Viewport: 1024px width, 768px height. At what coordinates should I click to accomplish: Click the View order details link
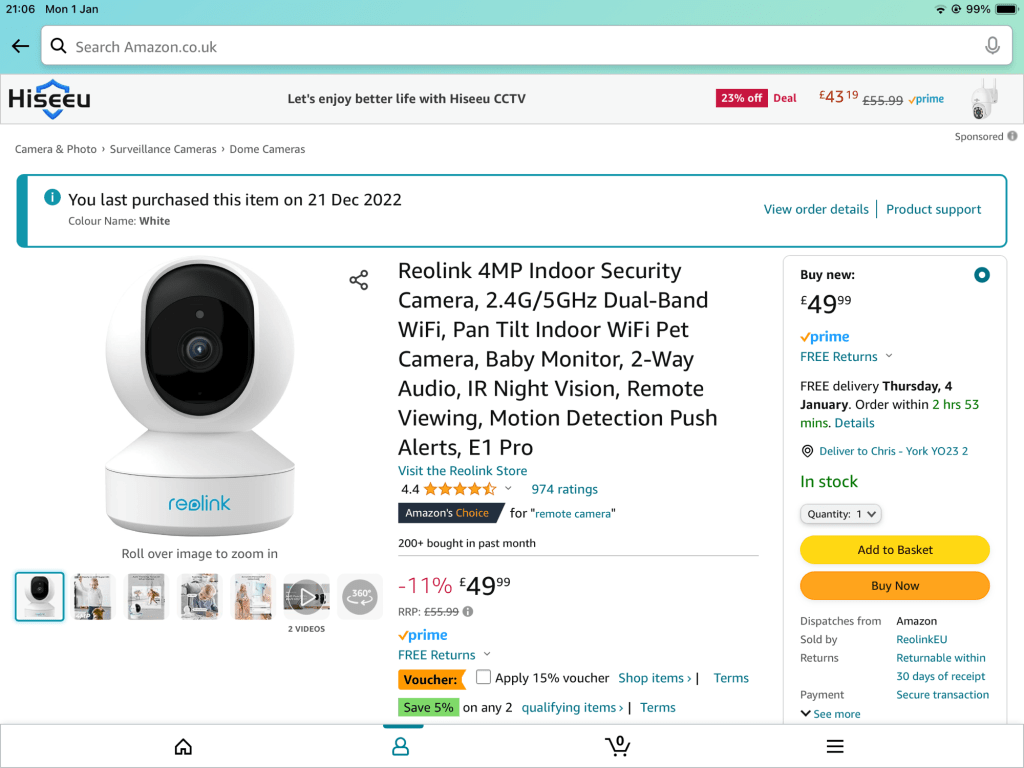click(816, 209)
